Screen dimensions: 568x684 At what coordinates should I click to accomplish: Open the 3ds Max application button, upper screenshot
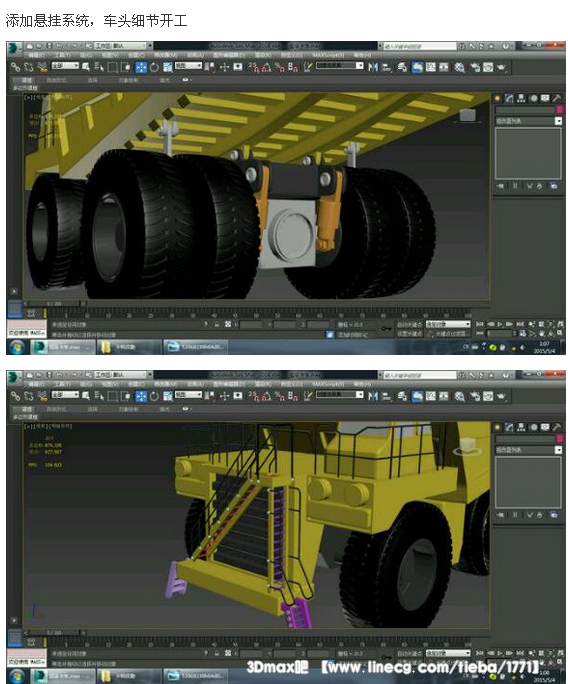[x=14, y=48]
